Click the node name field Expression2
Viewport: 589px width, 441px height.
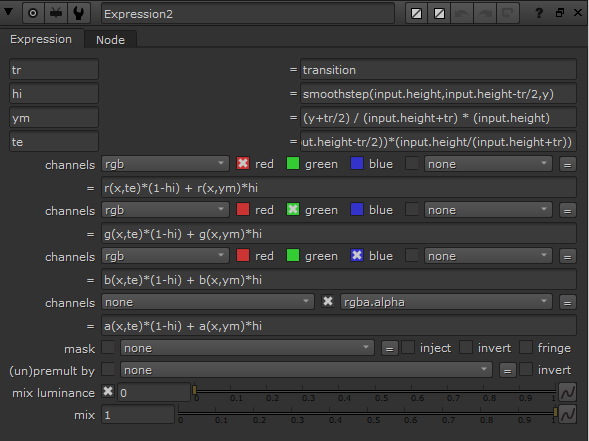(248, 14)
